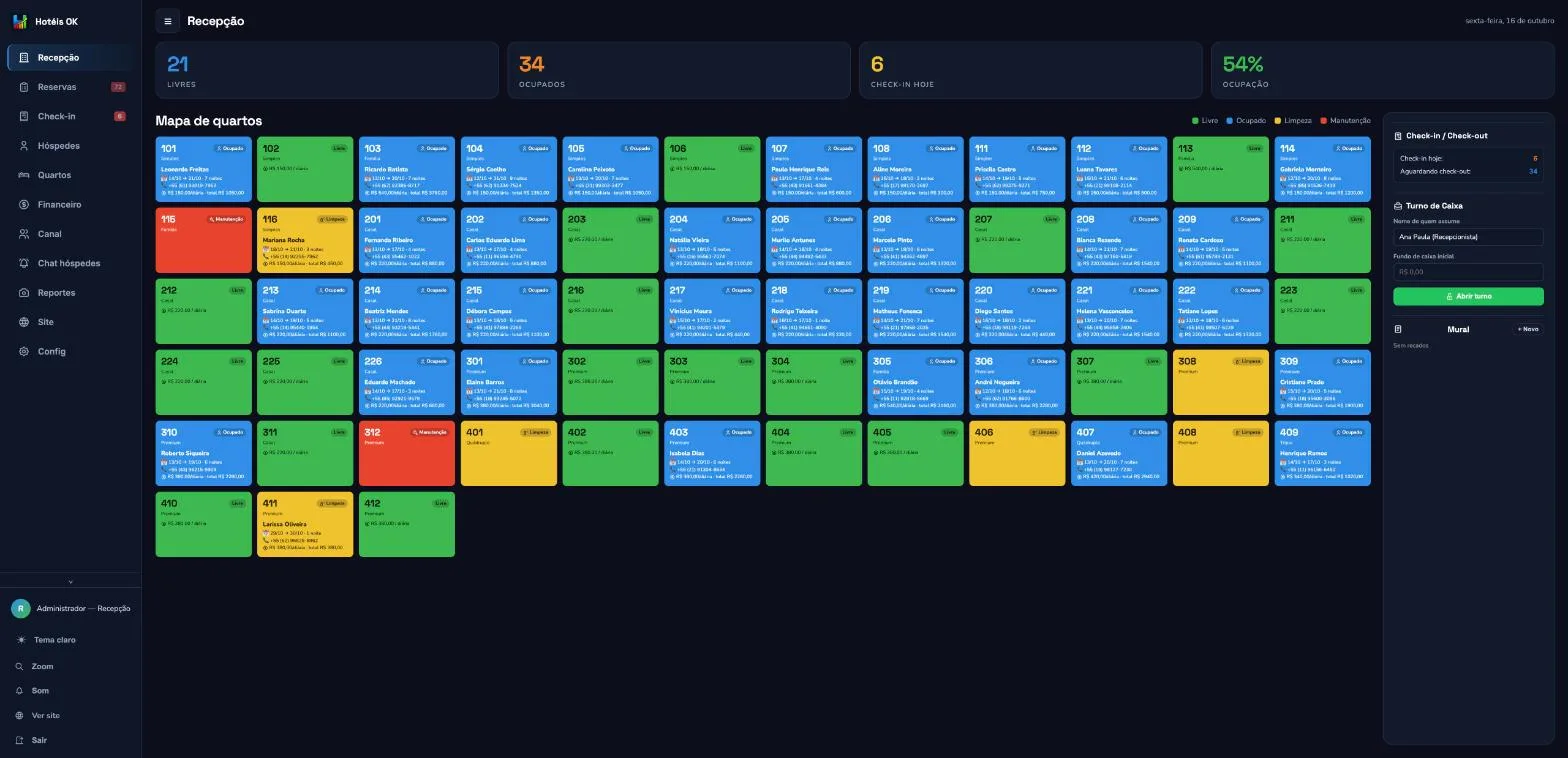1568x758 pixels.
Task: Open the hamburger menu beside Recepção title
Action: click(x=167, y=21)
